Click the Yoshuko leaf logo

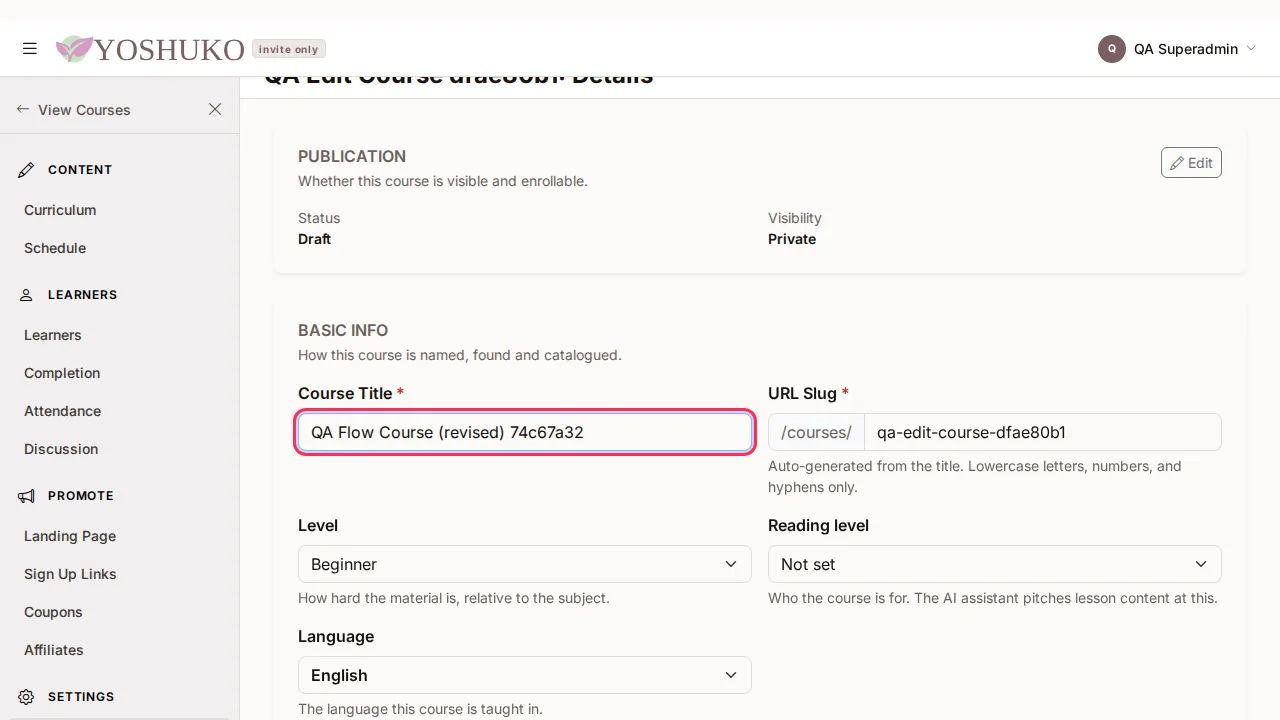pos(73,49)
